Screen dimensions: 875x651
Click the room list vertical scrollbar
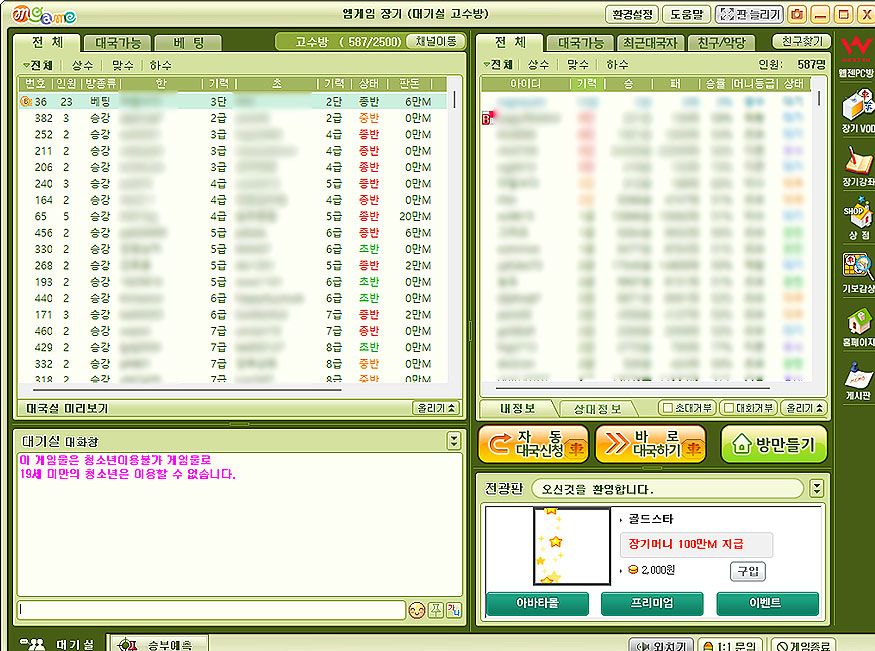[455, 240]
